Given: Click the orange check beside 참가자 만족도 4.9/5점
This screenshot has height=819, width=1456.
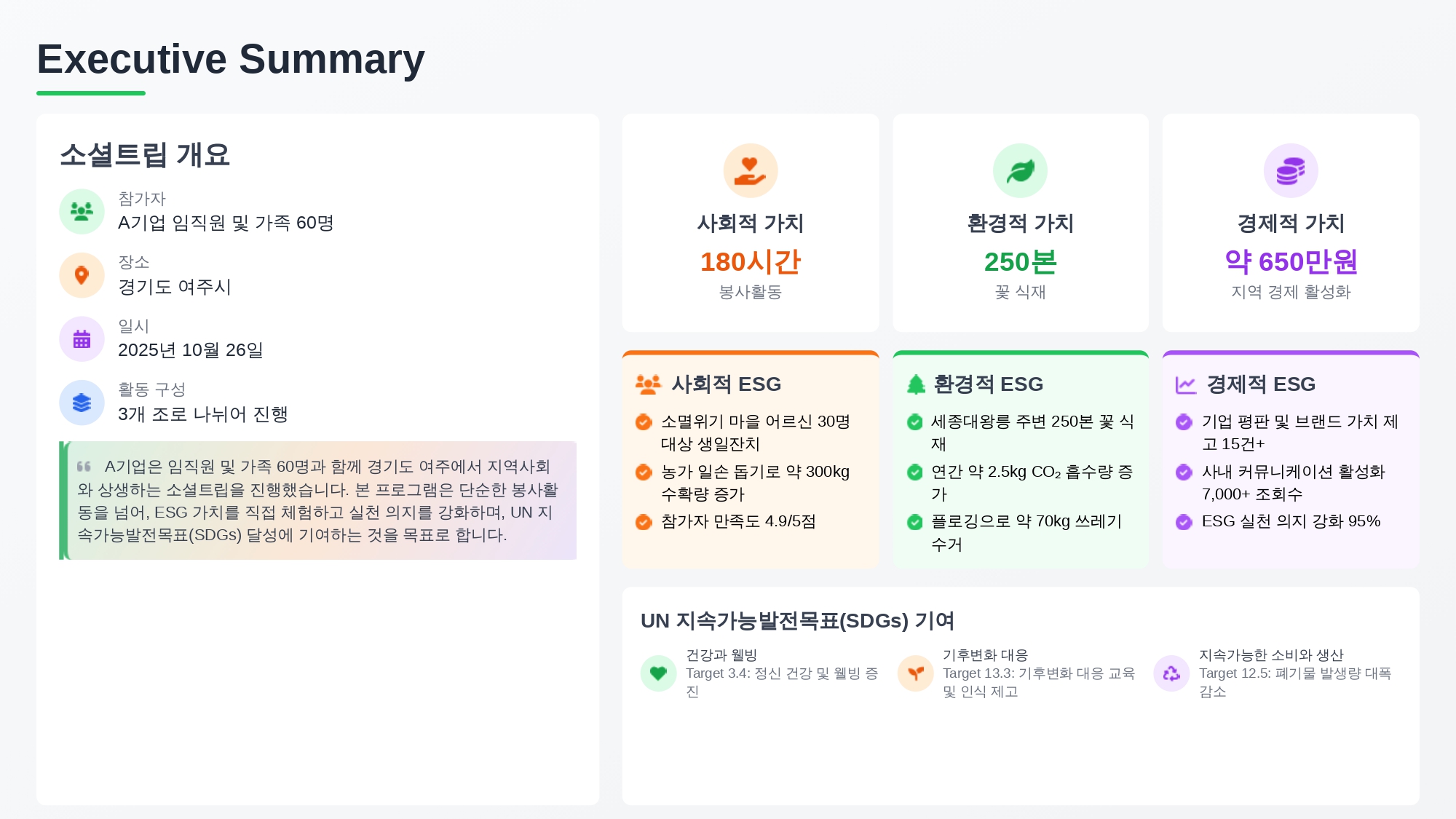Looking at the screenshot, I should click(x=644, y=522).
